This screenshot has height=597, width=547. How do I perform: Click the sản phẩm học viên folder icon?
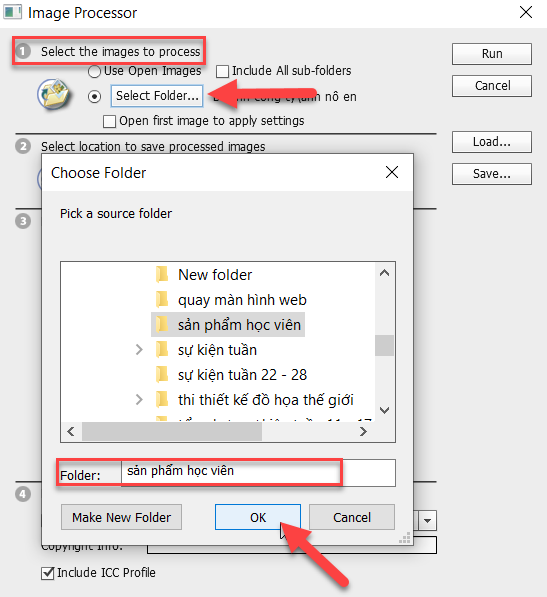click(162, 325)
